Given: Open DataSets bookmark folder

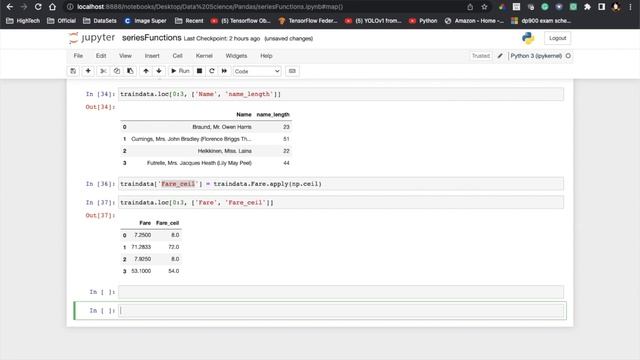Looking at the screenshot, I should 100,21.
